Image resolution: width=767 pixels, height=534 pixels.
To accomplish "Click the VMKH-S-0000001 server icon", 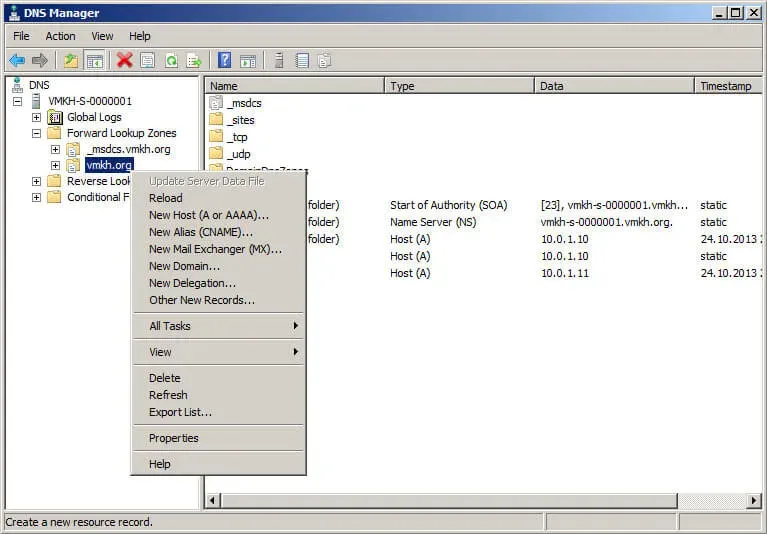I will tap(36, 101).
